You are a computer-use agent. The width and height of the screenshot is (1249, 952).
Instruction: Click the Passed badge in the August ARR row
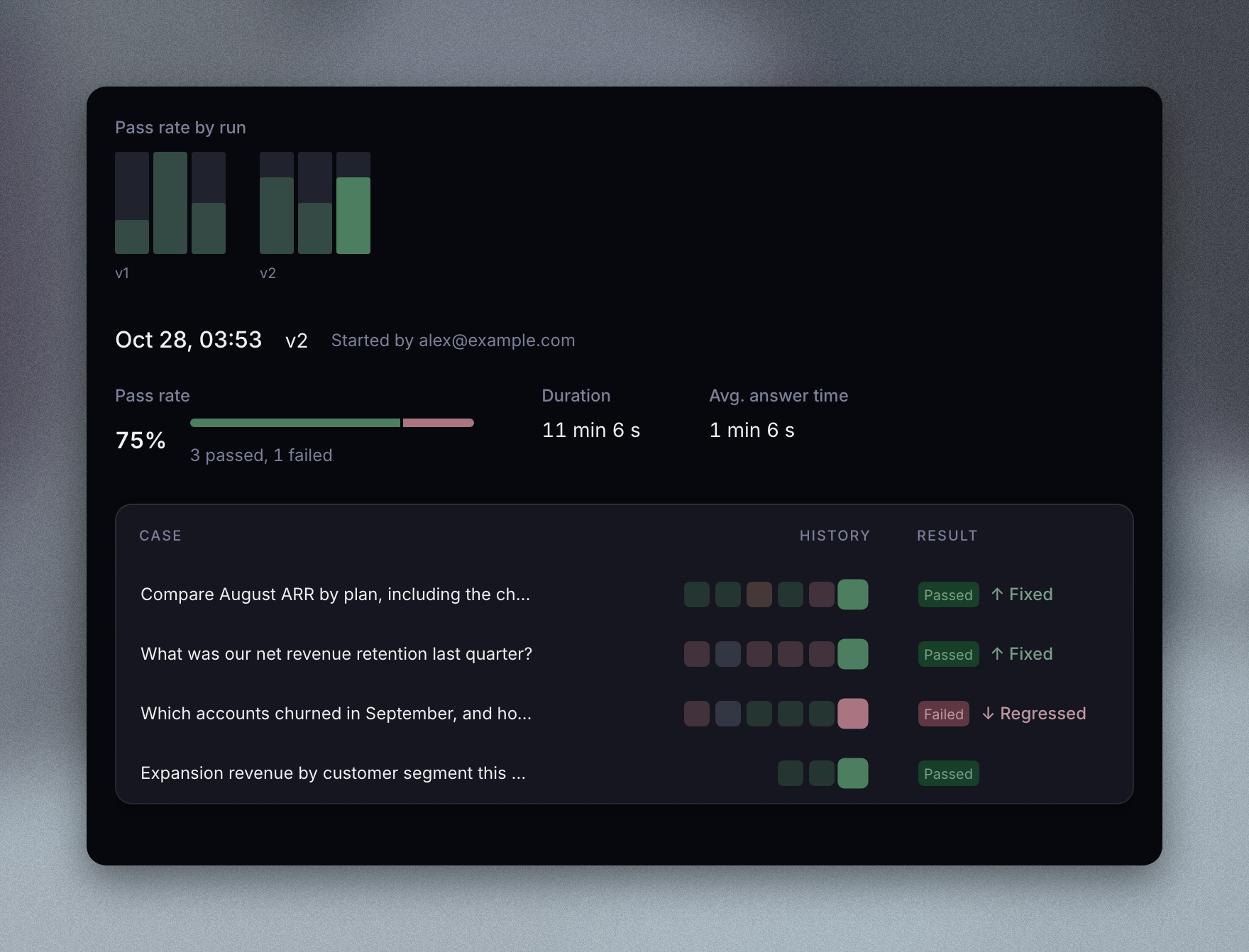[949, 594]
